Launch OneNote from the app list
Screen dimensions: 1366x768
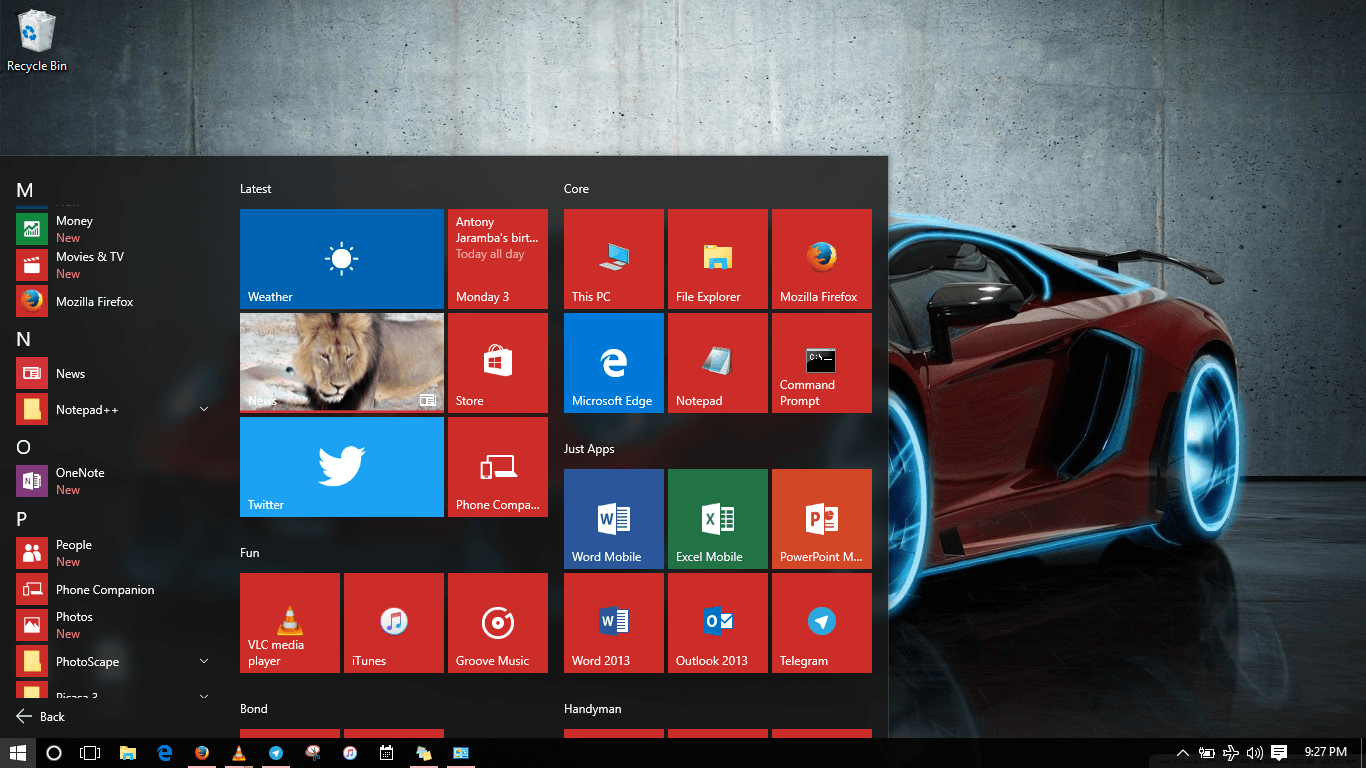(115, 481)
